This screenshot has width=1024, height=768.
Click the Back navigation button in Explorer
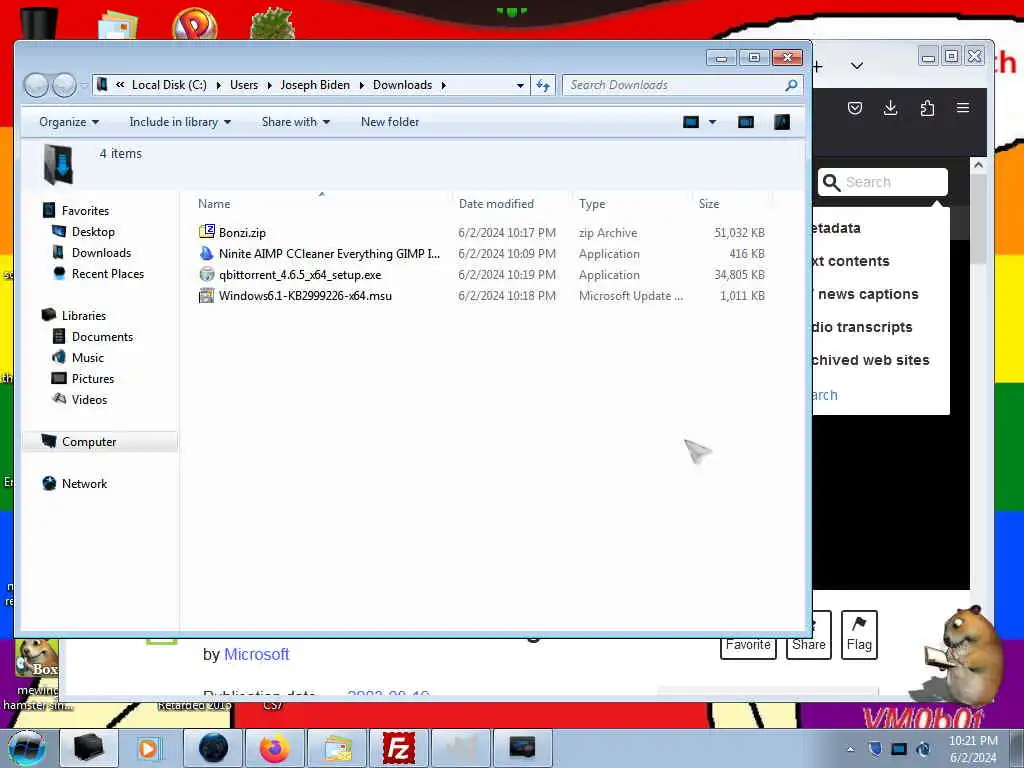[x=36, y=85]
